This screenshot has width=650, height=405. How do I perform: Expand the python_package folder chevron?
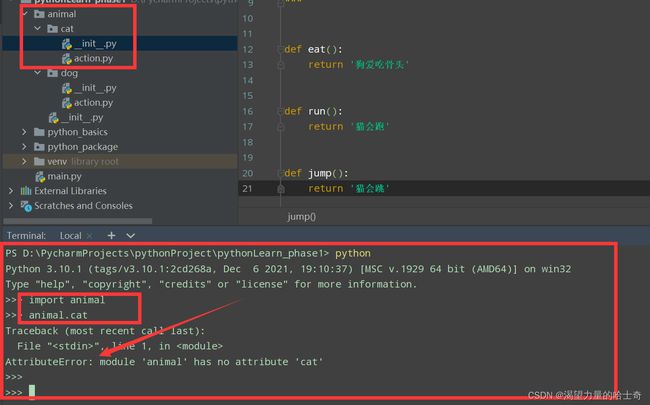(24, 147)
